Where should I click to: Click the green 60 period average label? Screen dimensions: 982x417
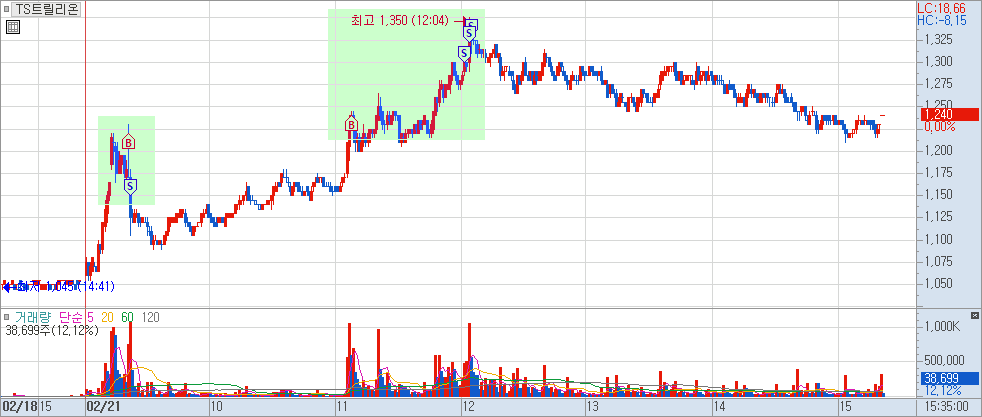pyautogui.click(x=127, y=317)
